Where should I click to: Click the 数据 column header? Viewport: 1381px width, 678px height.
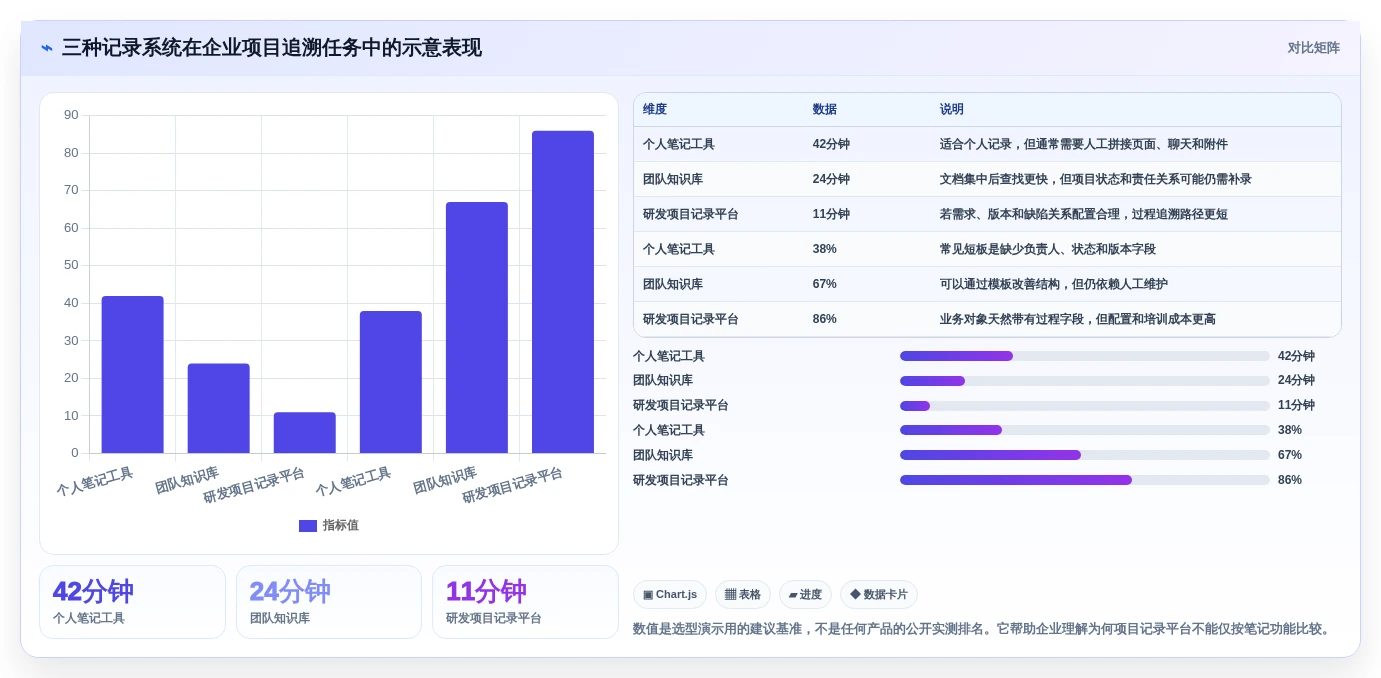tap(825, 110)
